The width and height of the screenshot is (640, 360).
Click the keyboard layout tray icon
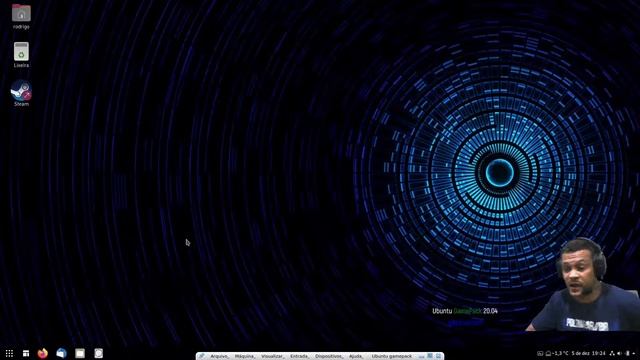[x=540, y=353]
